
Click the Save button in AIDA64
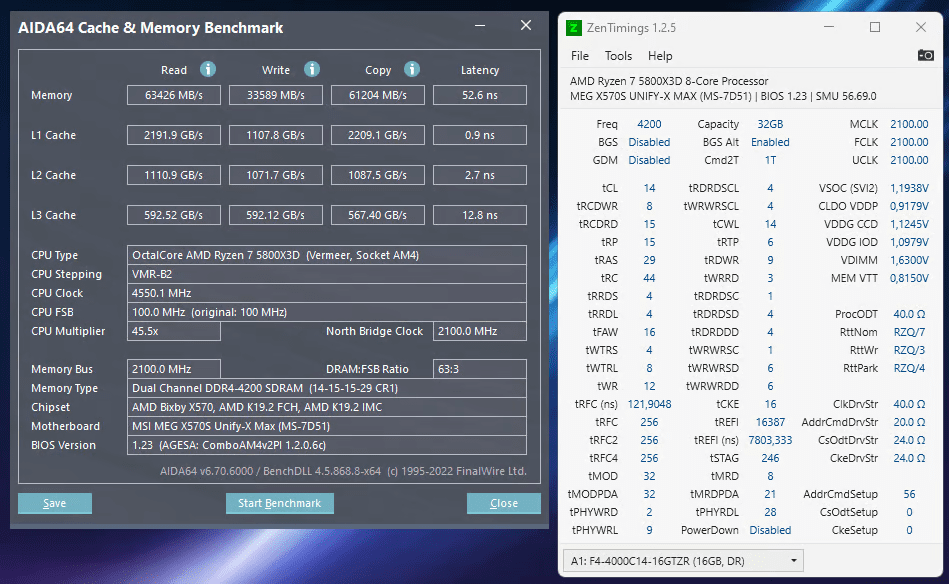point(55,504)
